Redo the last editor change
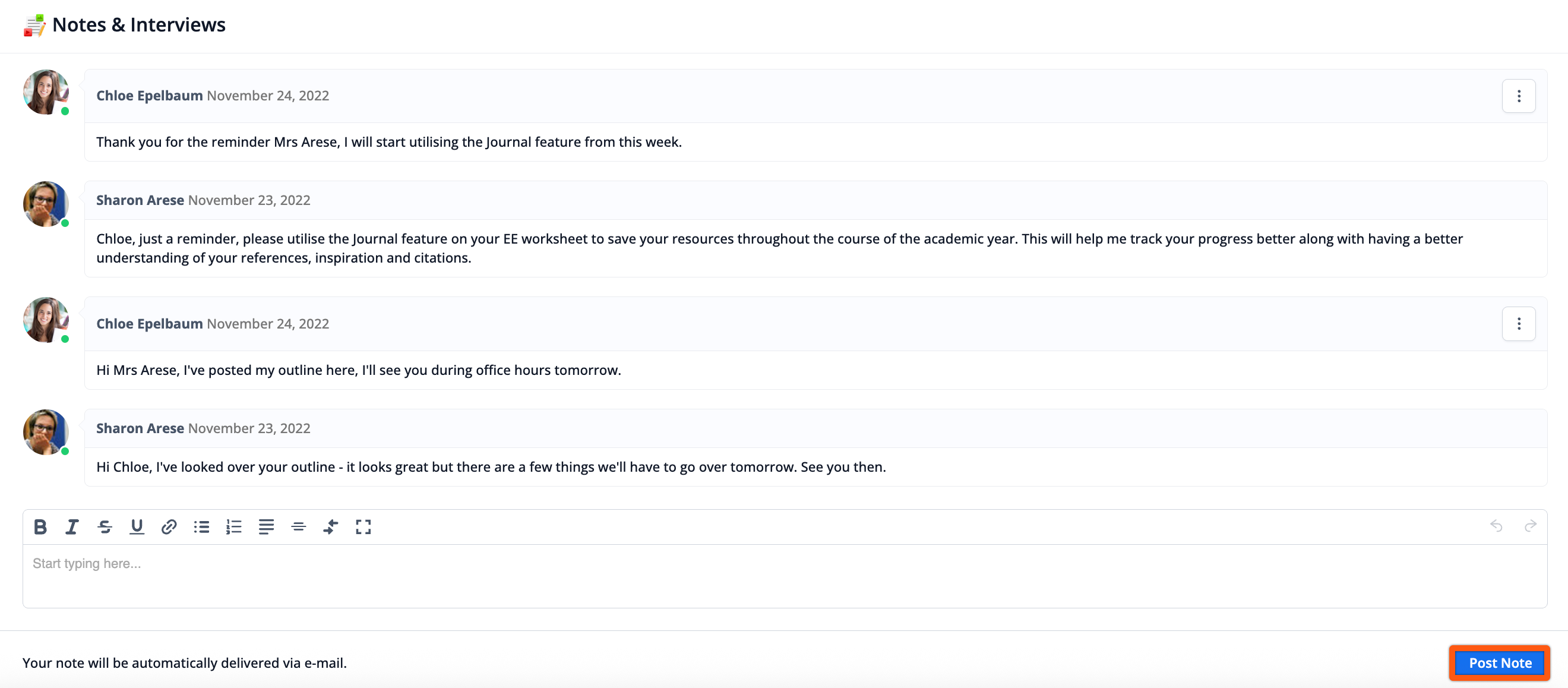Screen dimensions: 1568x688 (x=1530, y=525)
